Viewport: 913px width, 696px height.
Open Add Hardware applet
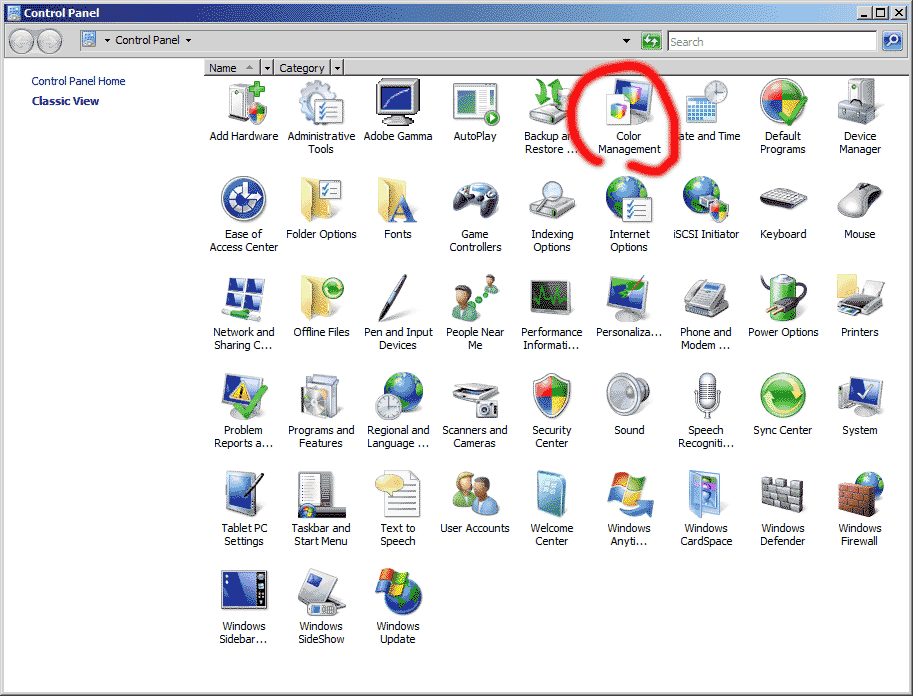point(243,111)
